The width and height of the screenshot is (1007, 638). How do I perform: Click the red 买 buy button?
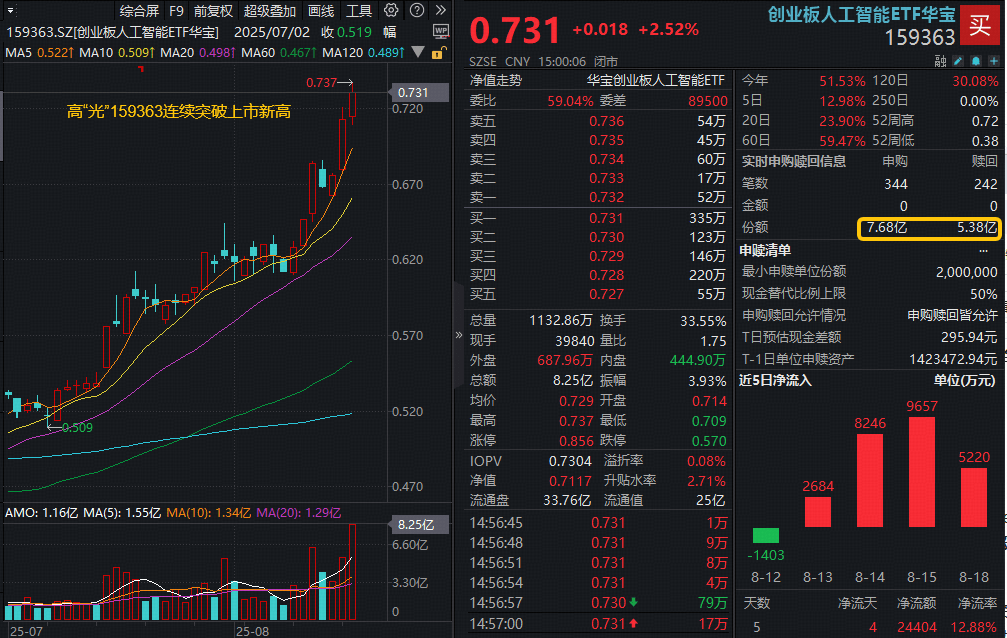[x=980, y=25]
